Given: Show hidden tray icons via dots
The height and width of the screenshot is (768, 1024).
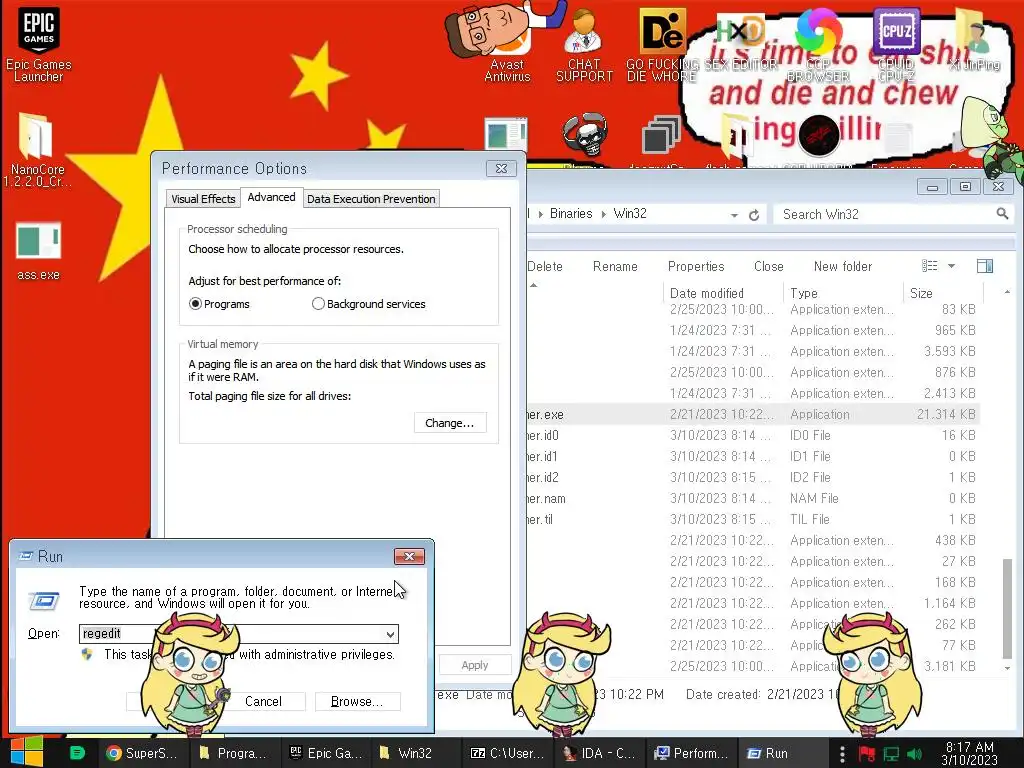Looking at the screenshot, I should [842, 754].
